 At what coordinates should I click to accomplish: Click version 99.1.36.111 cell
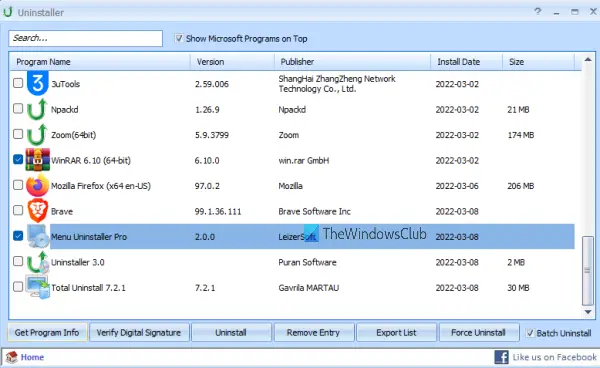tap(218, 211)
